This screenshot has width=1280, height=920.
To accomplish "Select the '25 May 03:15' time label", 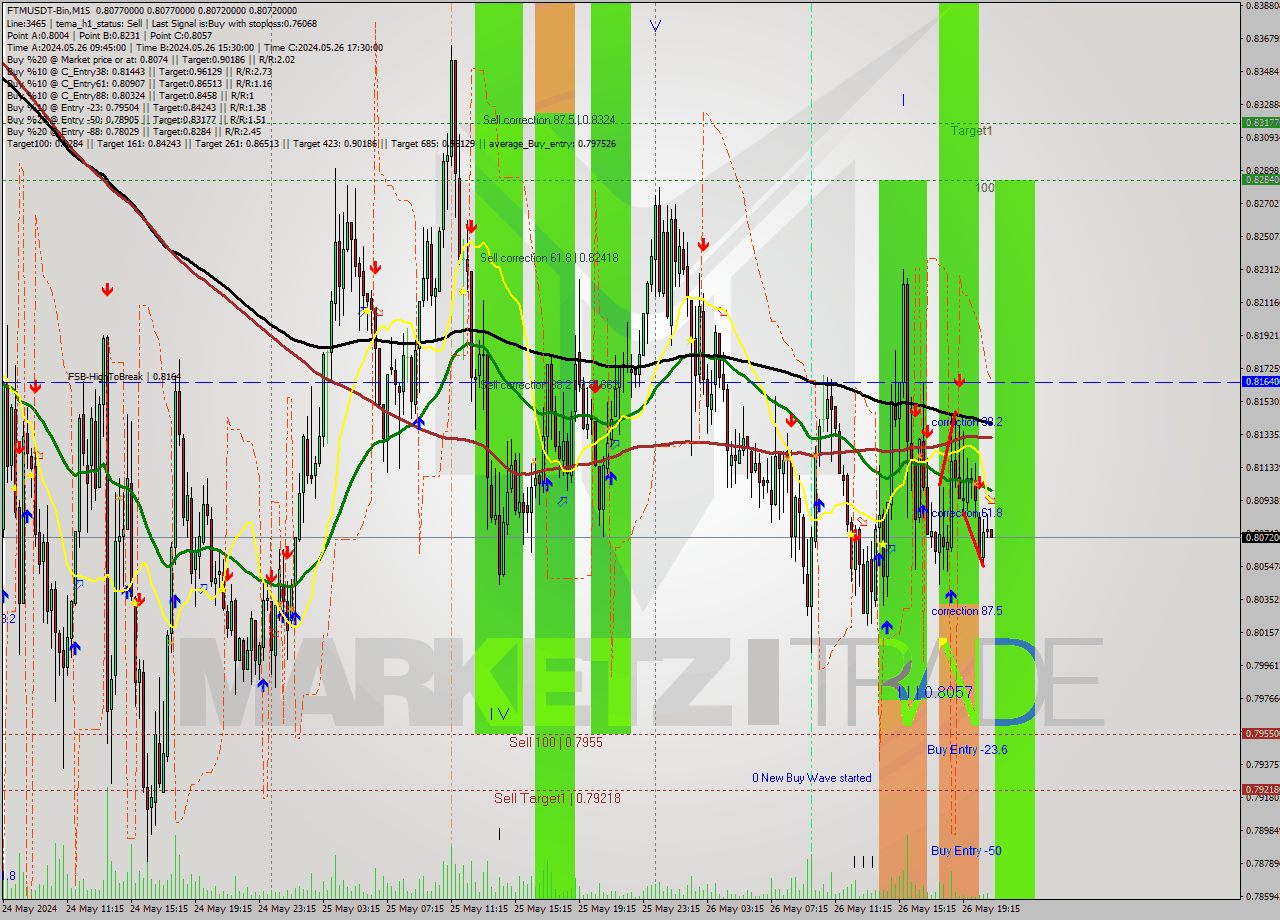I will click(x=350, y=910).
